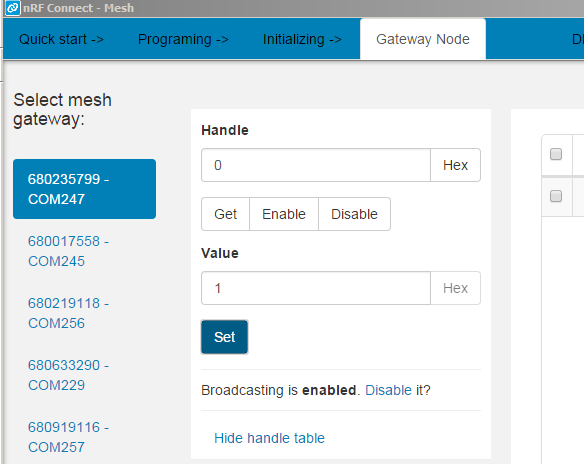The image size is (584, 464).
Task: Click the Get button
Action: pyautogui.click(x=225, y=214)
